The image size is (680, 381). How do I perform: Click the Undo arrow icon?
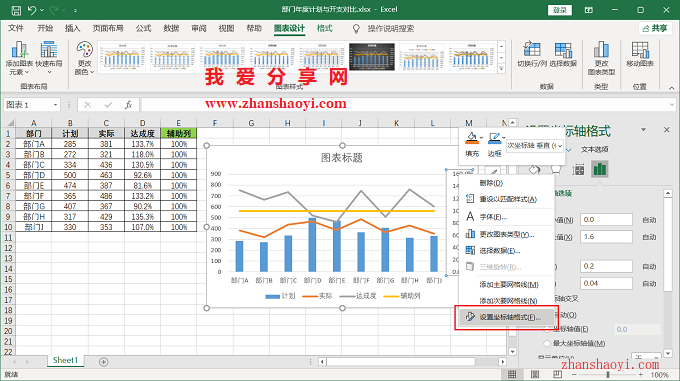click(32, 10)
